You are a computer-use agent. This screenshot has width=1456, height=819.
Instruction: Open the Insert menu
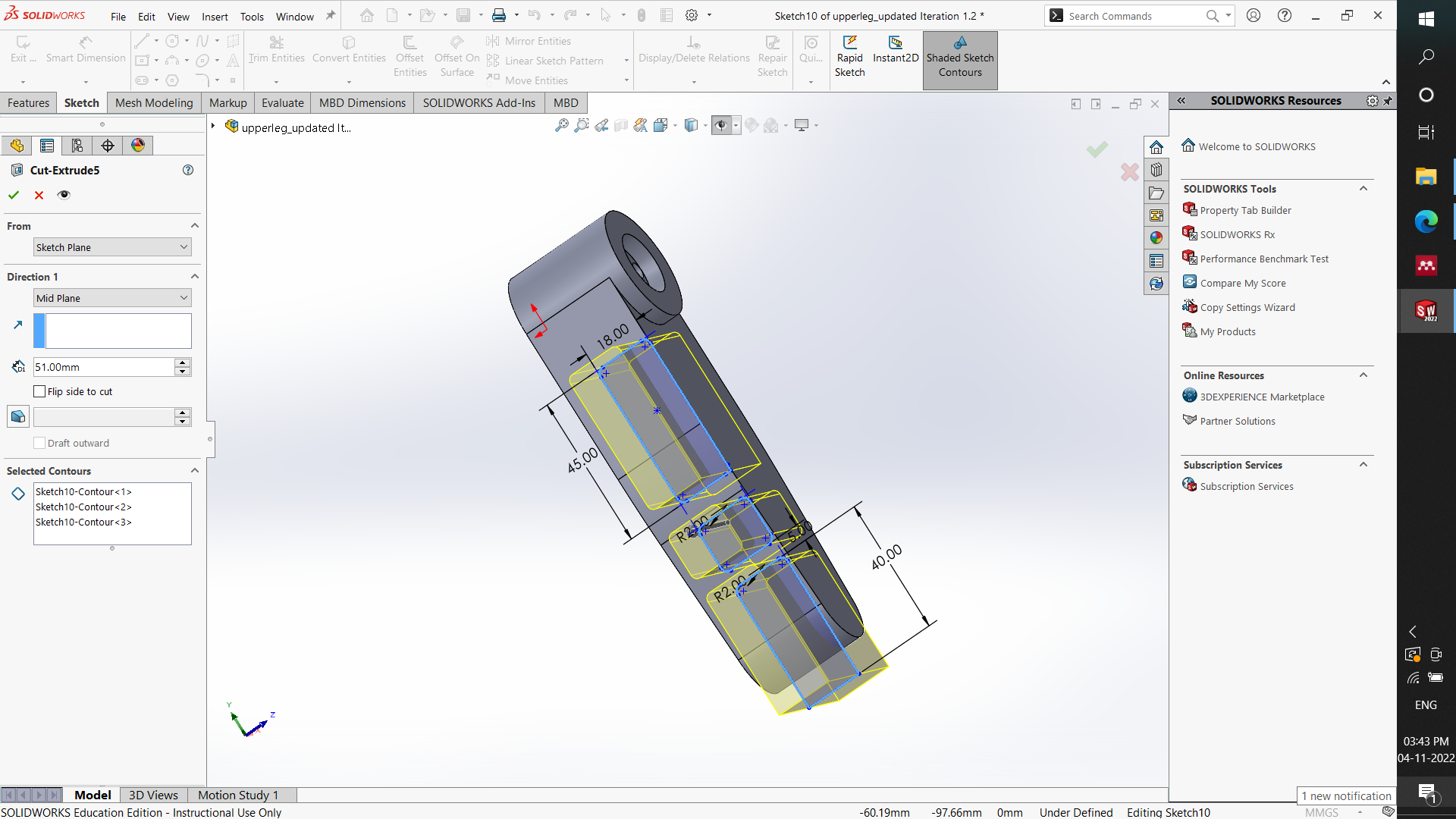click(x=215, y=16)
